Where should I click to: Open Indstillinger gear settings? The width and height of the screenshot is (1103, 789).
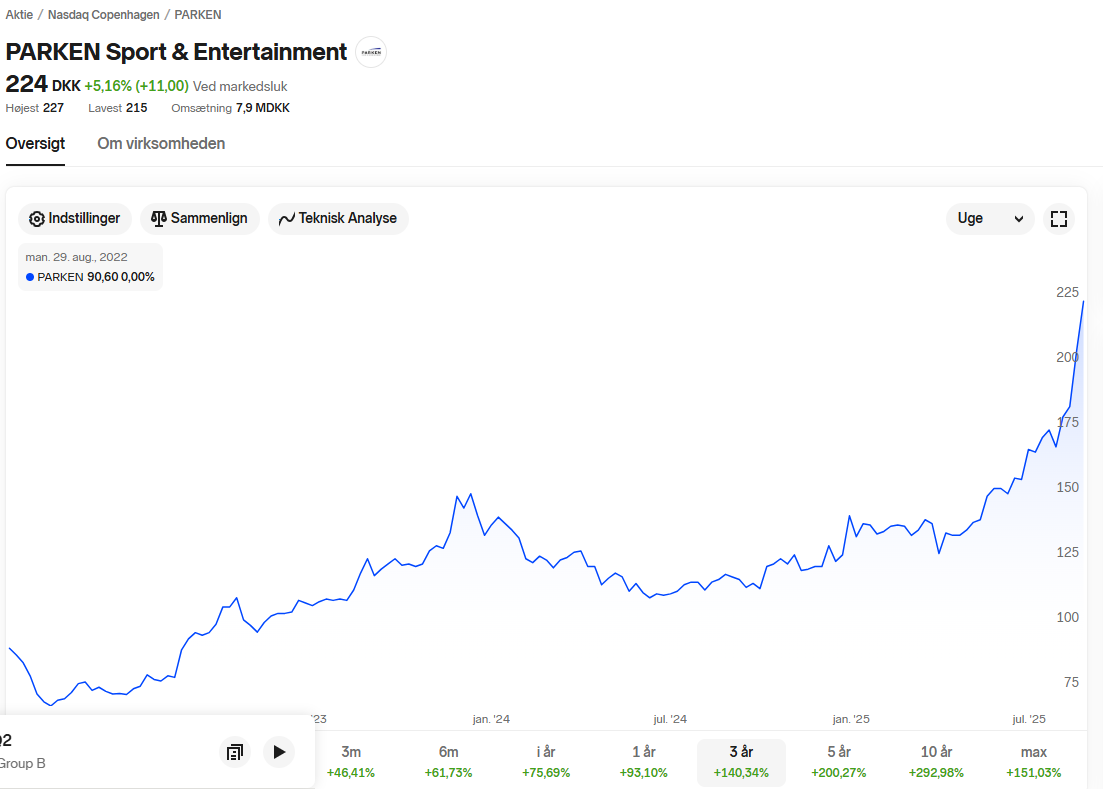pos(75,218)
